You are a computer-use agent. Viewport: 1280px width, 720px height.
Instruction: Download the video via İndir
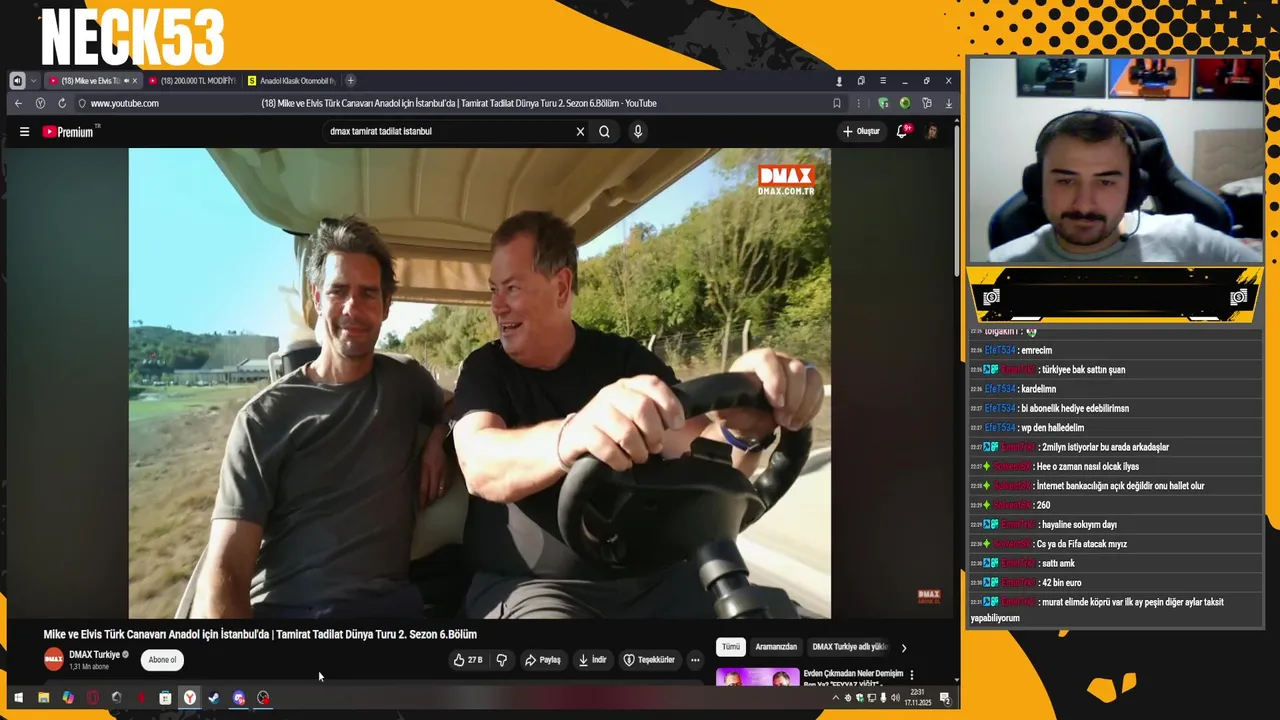tap(592, 660)
